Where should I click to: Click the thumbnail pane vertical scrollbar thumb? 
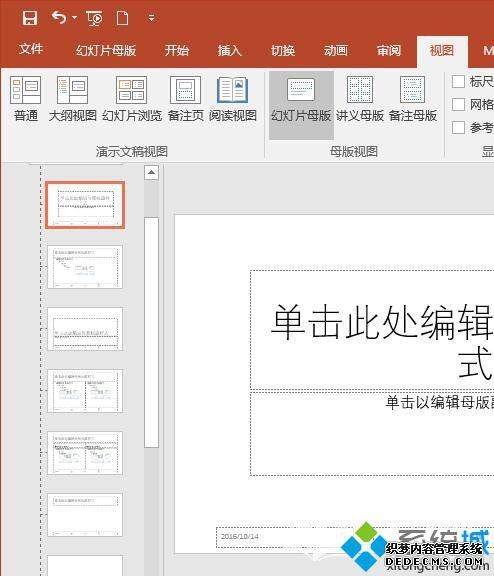coord(151,332)
